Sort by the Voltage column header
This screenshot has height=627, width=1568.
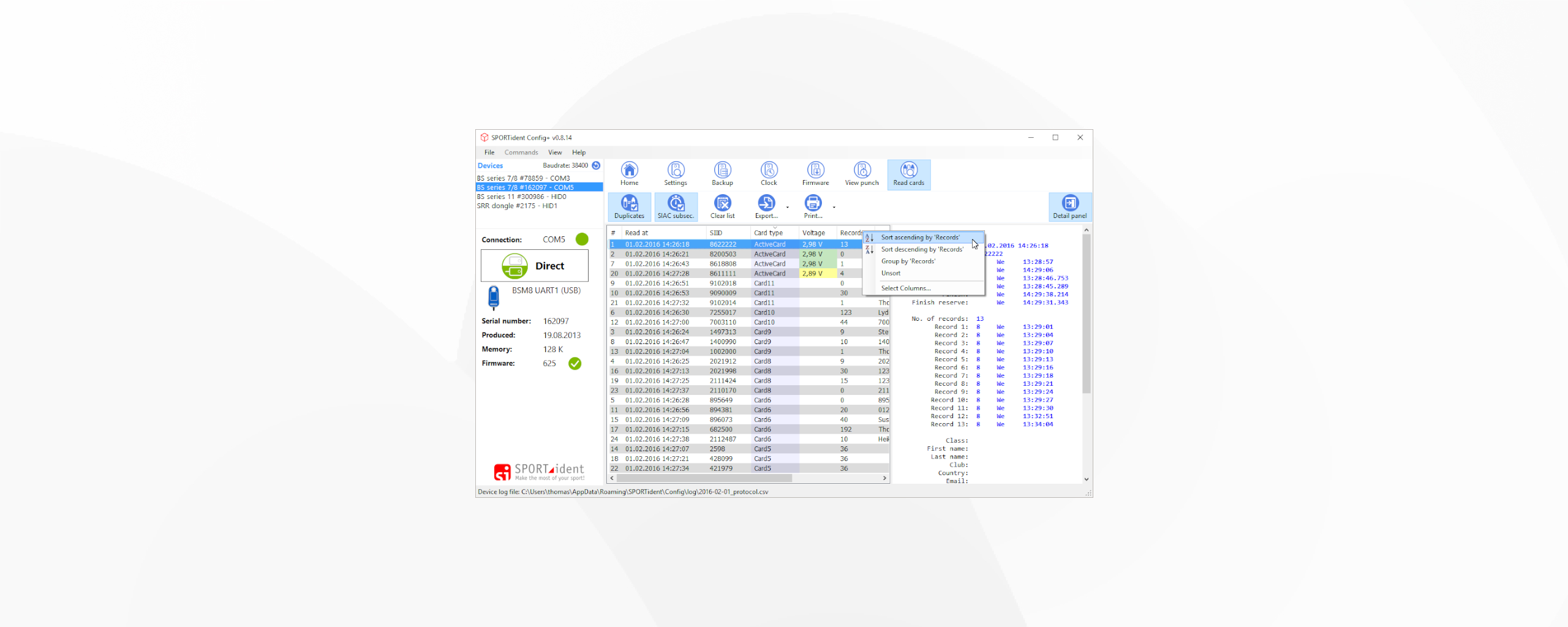818,233
